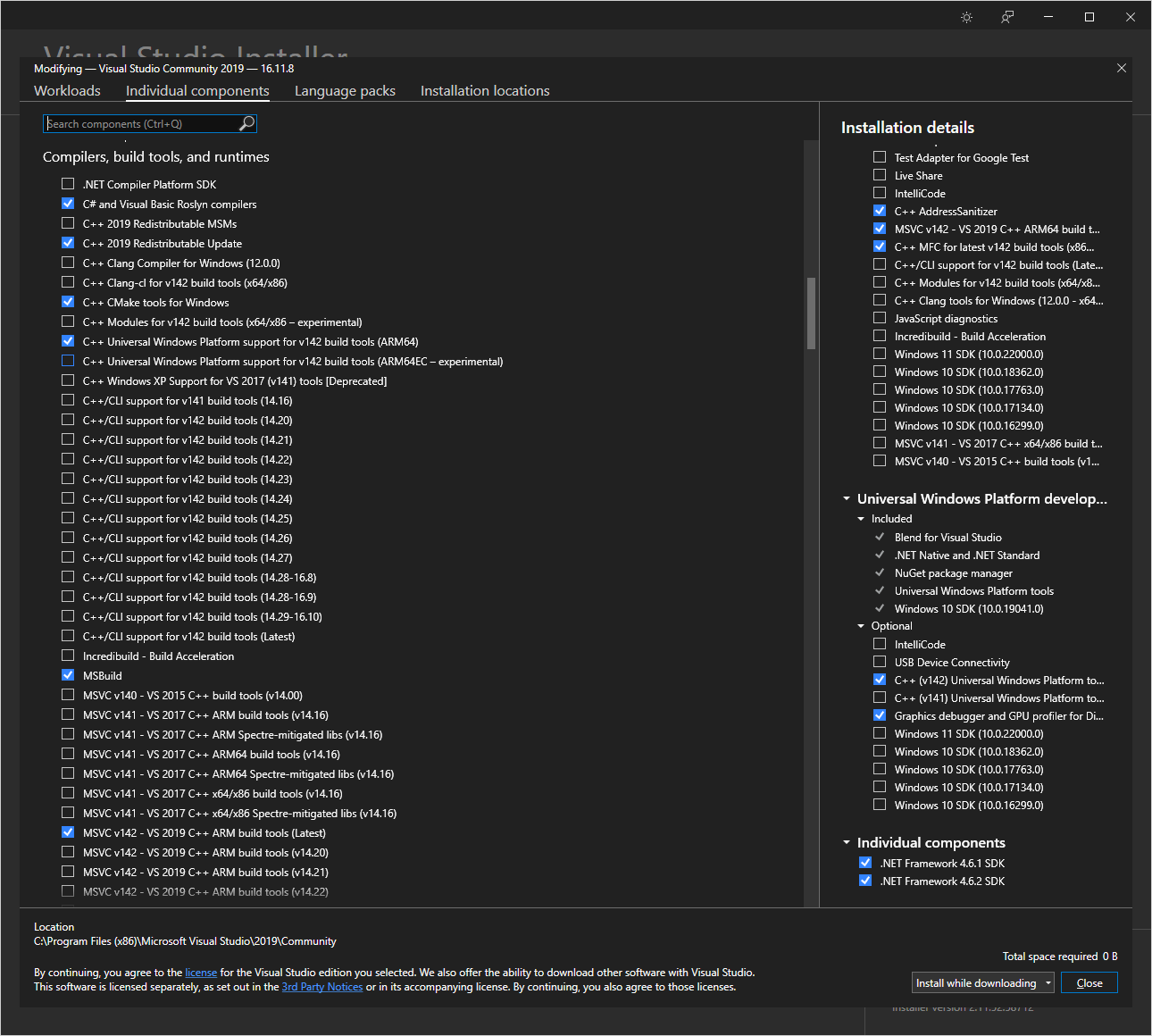
Task: Select 'NuGet package manager' included item
Action: 953,573
